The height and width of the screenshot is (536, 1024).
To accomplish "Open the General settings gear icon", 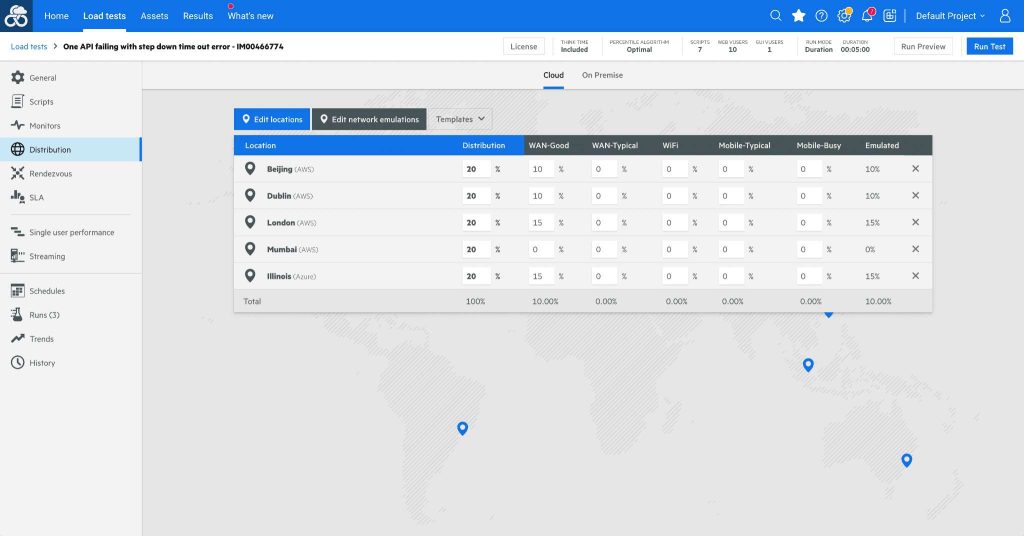I will click(x=18, y=78).
